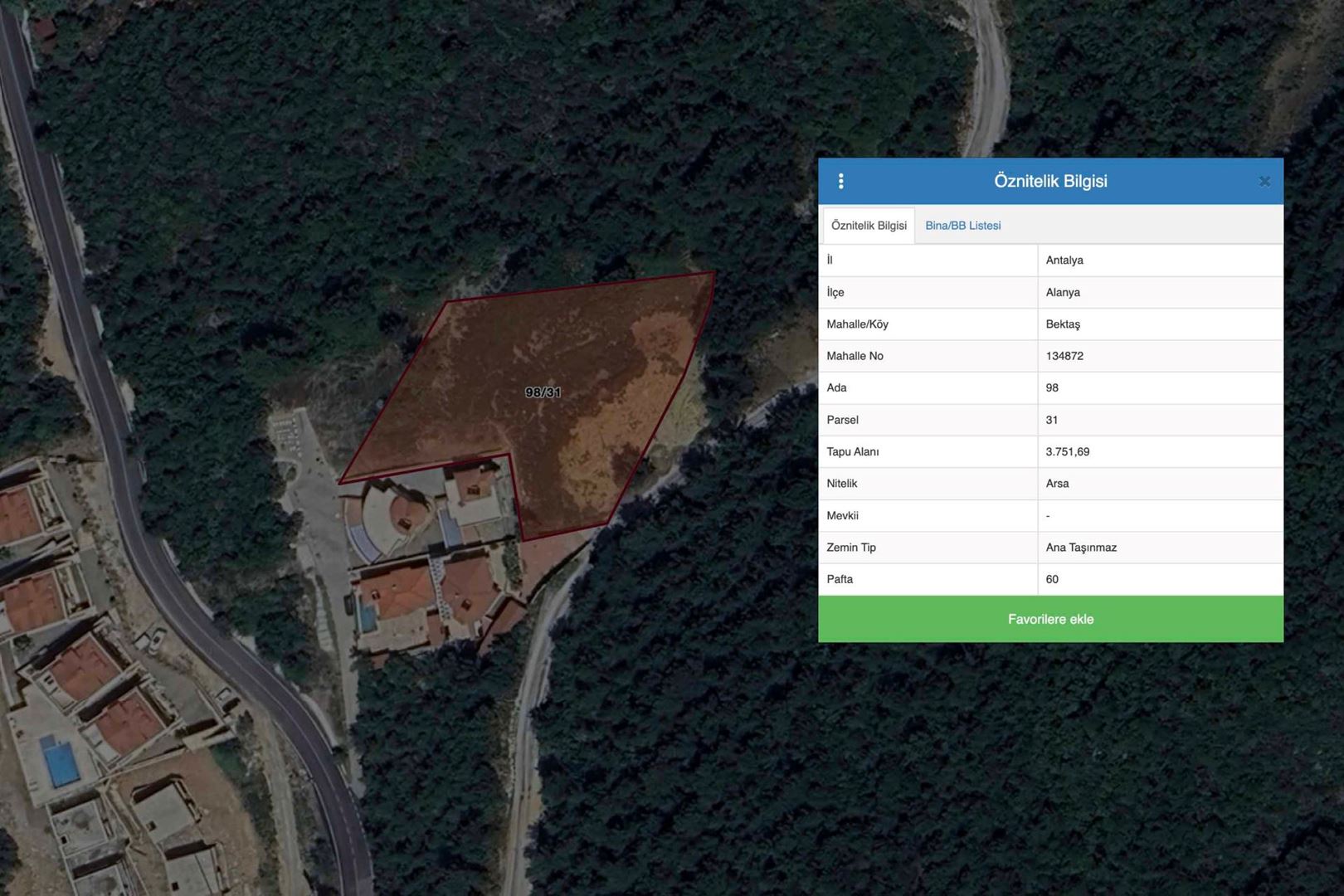Click the Antalya value in the İl row
This screenshot has height=896, width=1344.
coord(1064,261)
